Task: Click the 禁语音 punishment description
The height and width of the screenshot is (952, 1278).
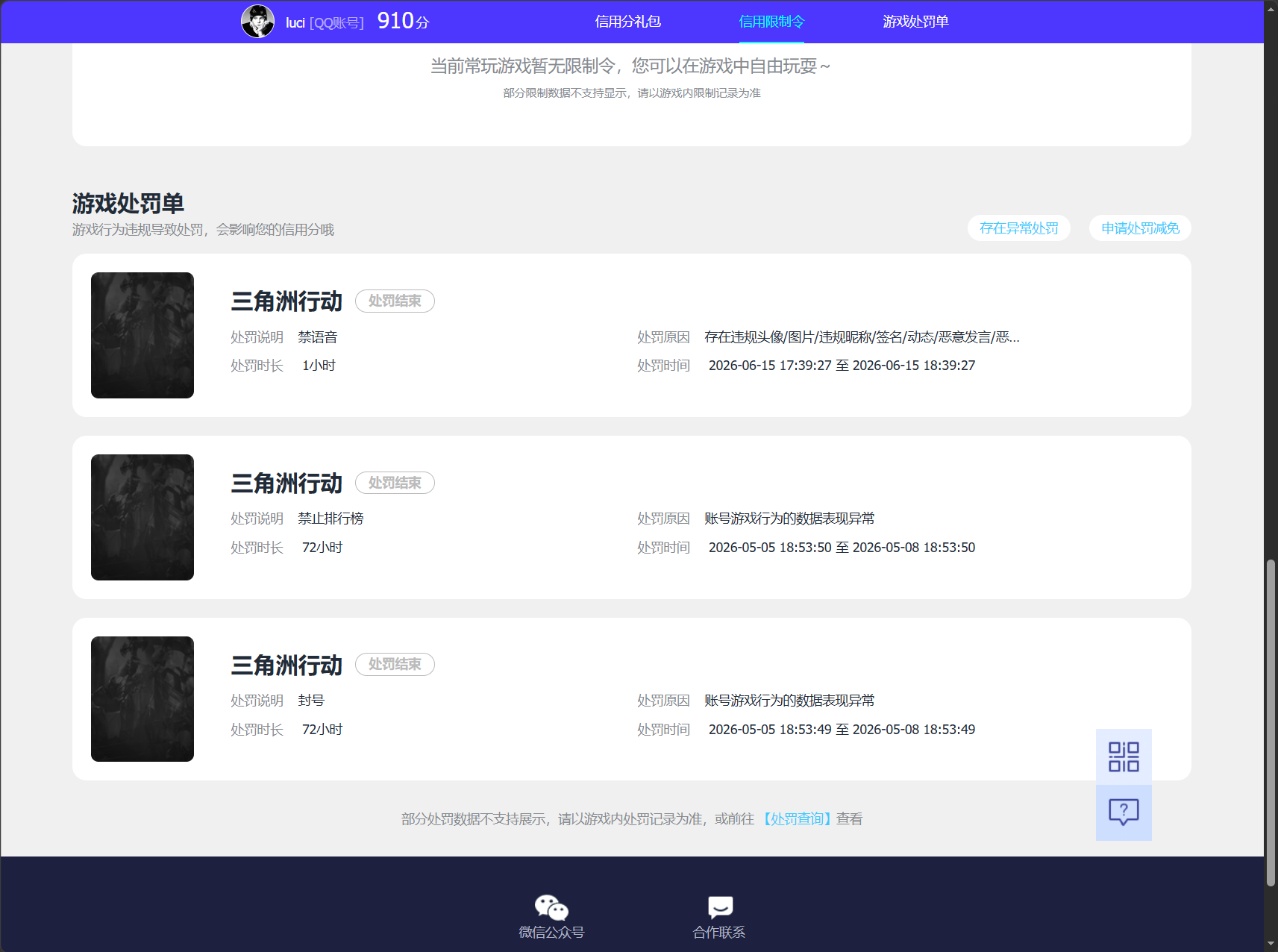Action: pyautogui.click(x=318, y=337)
